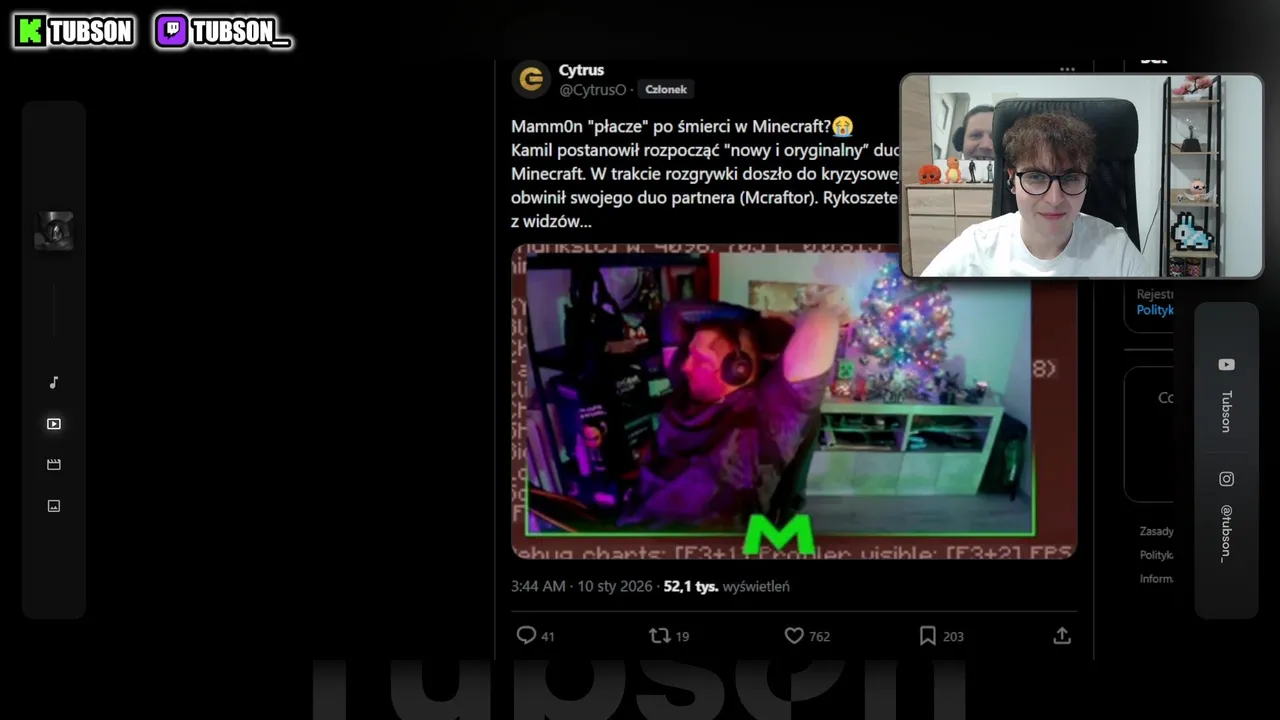Click the share upload icon of the tweet
This screenshot has height=720, width=1280.
(x=1062, y=635)
